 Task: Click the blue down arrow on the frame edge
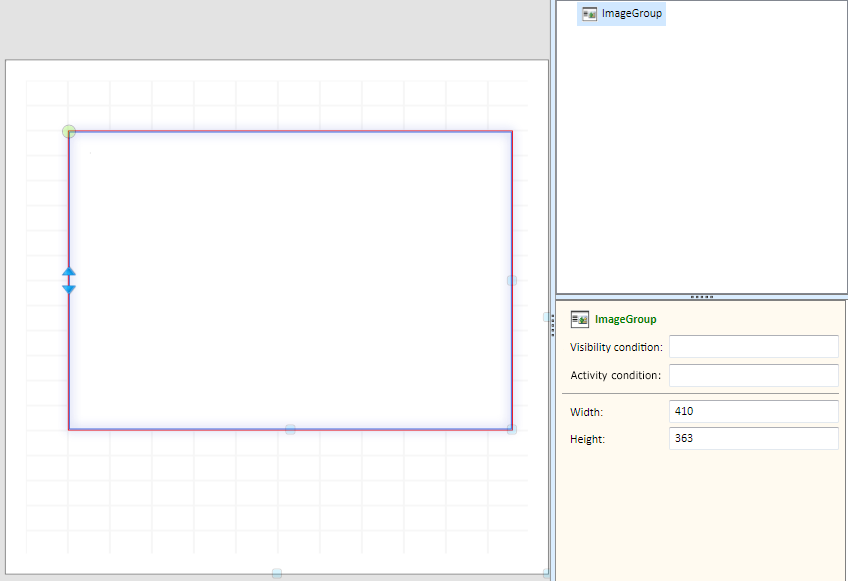click(69, 289)
